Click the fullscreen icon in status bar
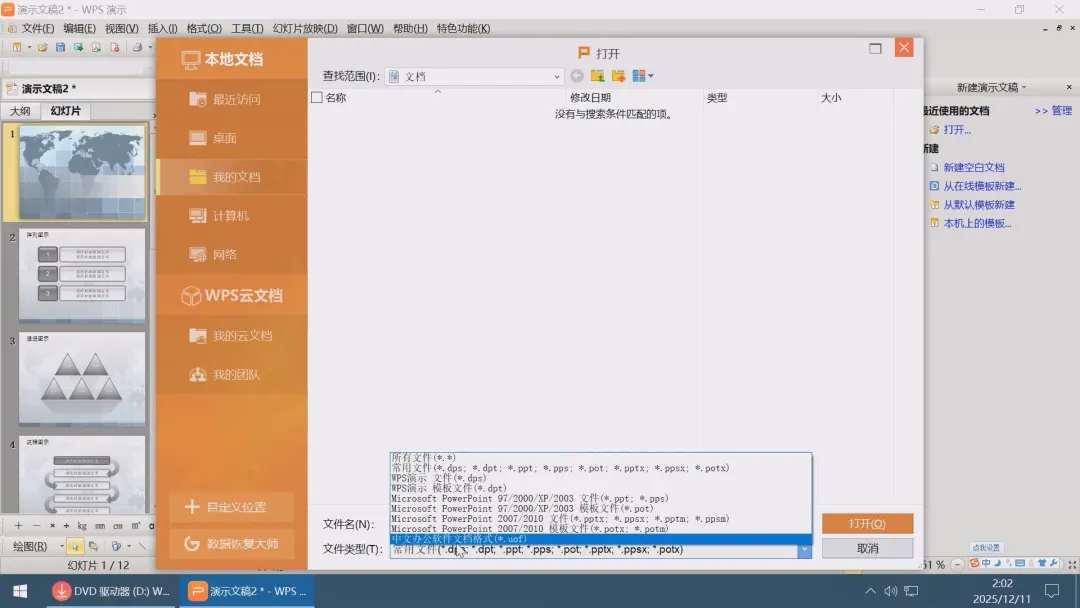This screenshot has height=608, width=1080. coord(1072,564)
